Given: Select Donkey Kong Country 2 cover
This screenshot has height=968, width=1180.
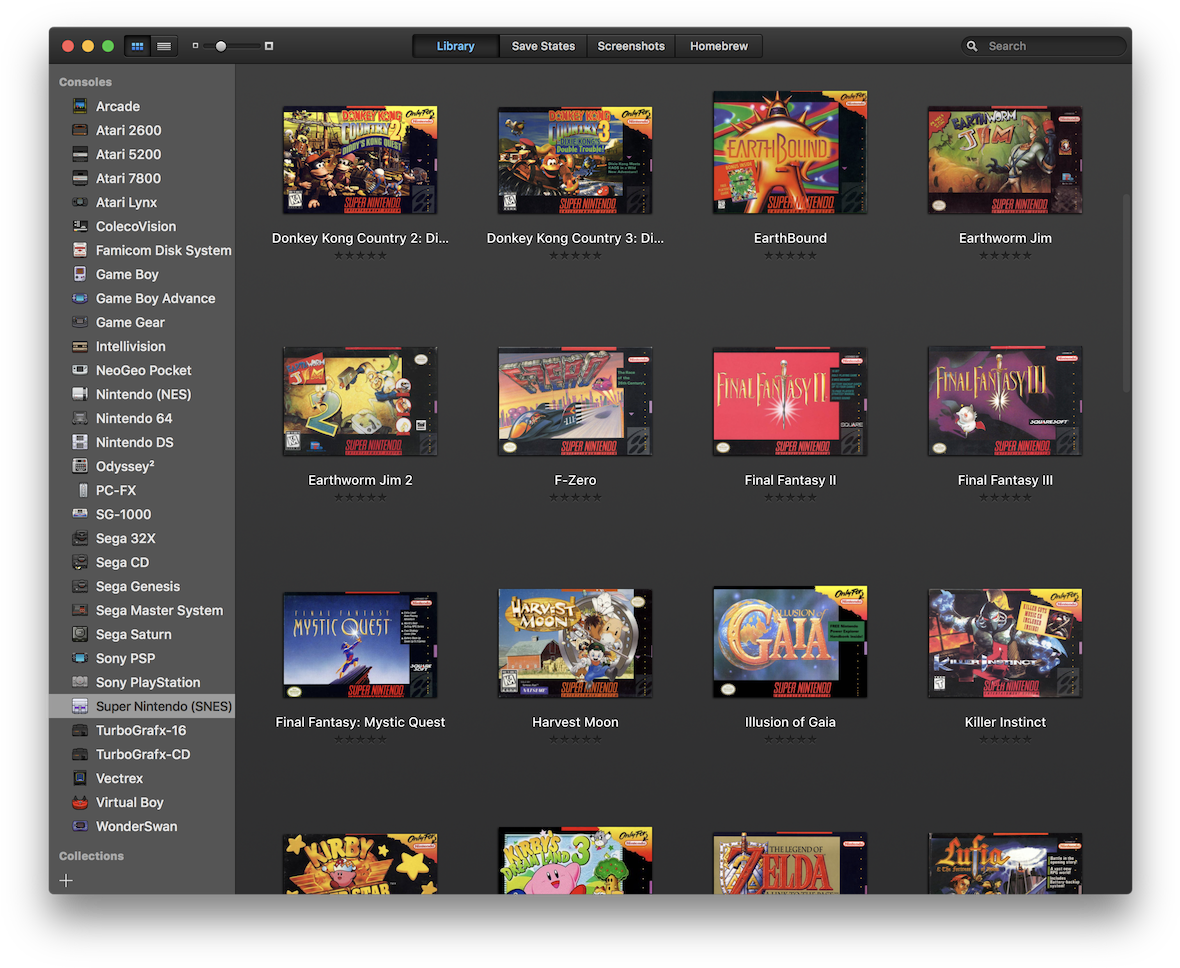Looking at the screenshot, I should pyautogui.click(x=360, y=160).
